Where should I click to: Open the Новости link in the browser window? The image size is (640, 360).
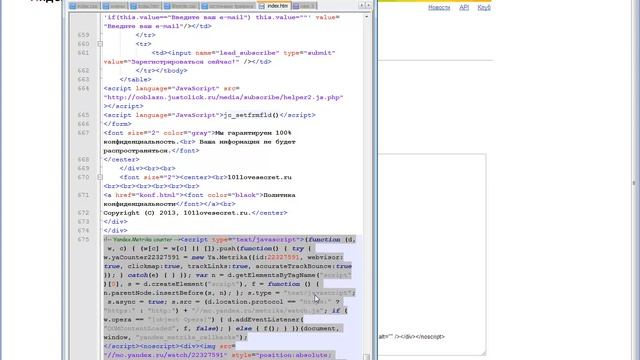coord(439,8)
